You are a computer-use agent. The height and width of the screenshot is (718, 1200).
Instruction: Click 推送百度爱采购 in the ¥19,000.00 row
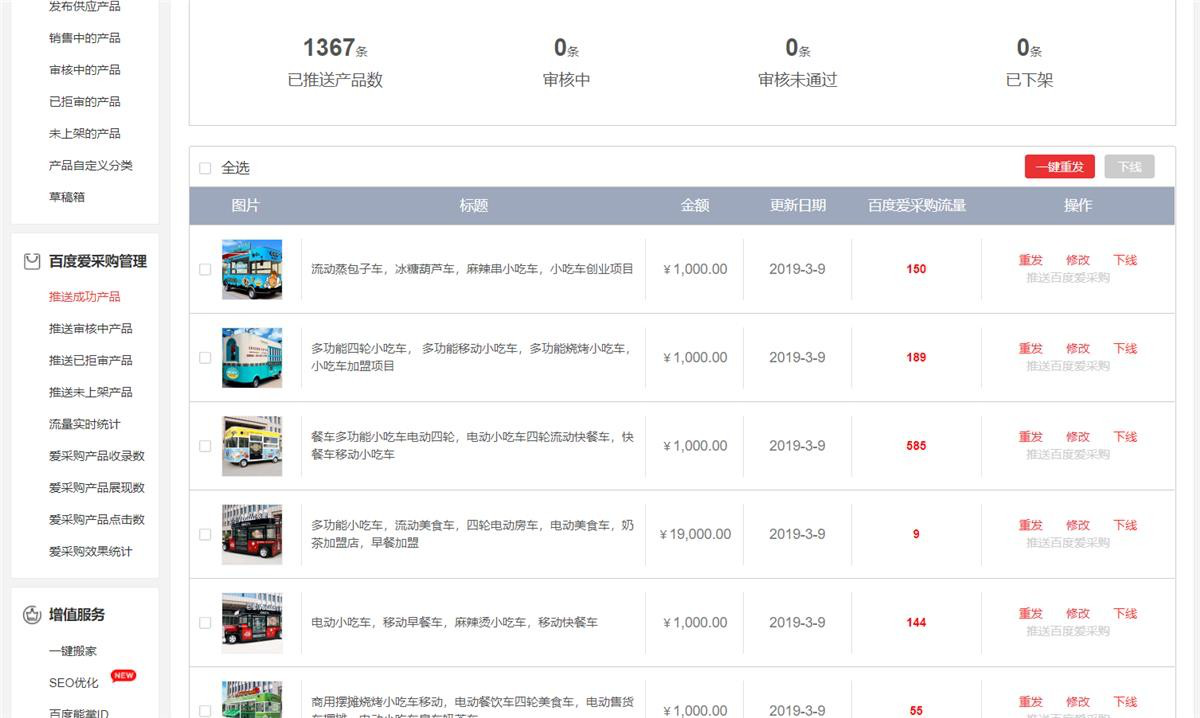(x=1068, y=543)
